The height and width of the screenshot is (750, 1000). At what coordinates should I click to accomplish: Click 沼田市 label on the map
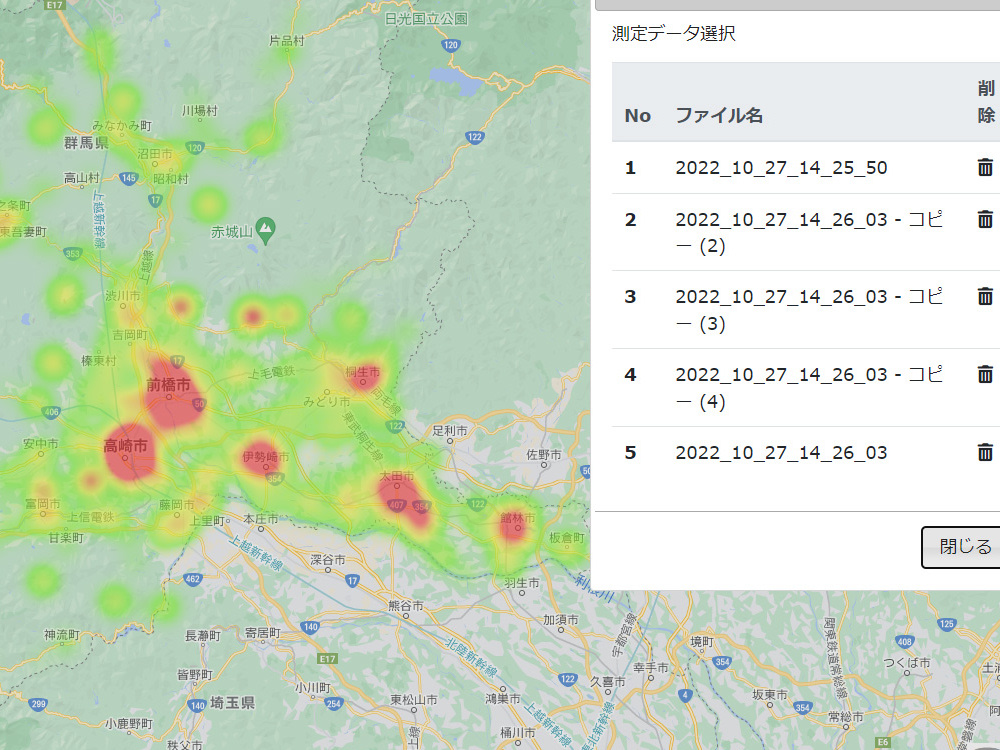click(x=154, y=154)
